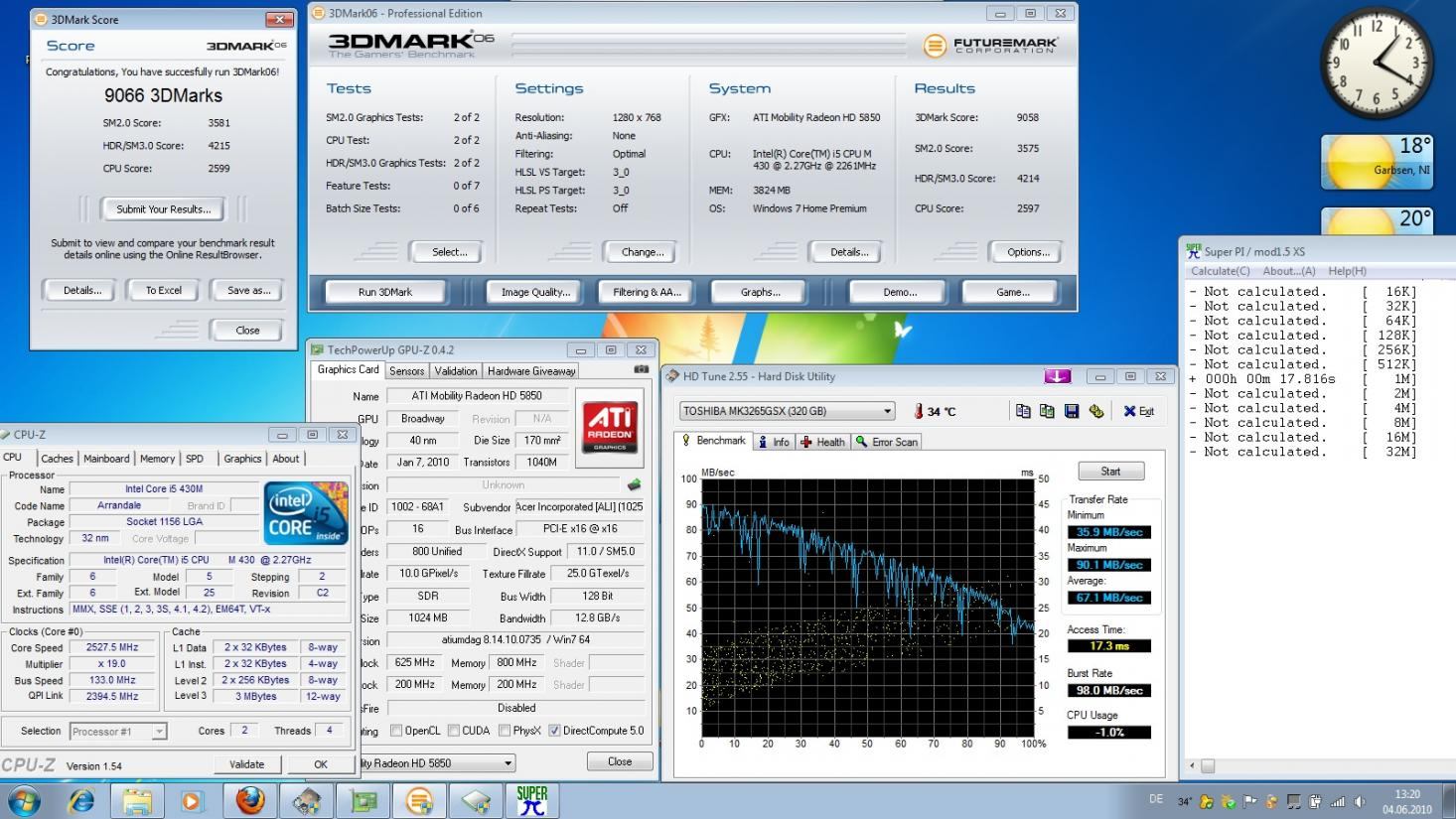Click Run 3DMark button
1456x819 pixels.
point(385,292)
